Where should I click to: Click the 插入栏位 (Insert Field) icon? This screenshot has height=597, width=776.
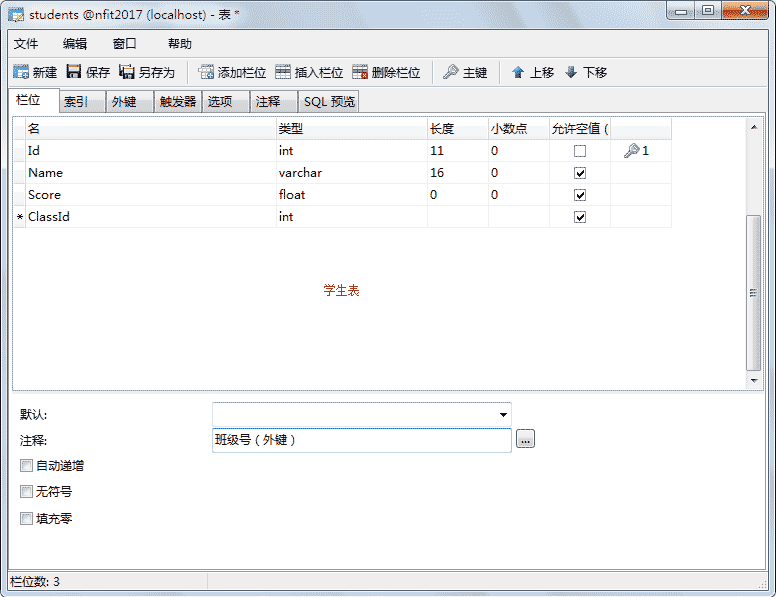tap(283, 72)
